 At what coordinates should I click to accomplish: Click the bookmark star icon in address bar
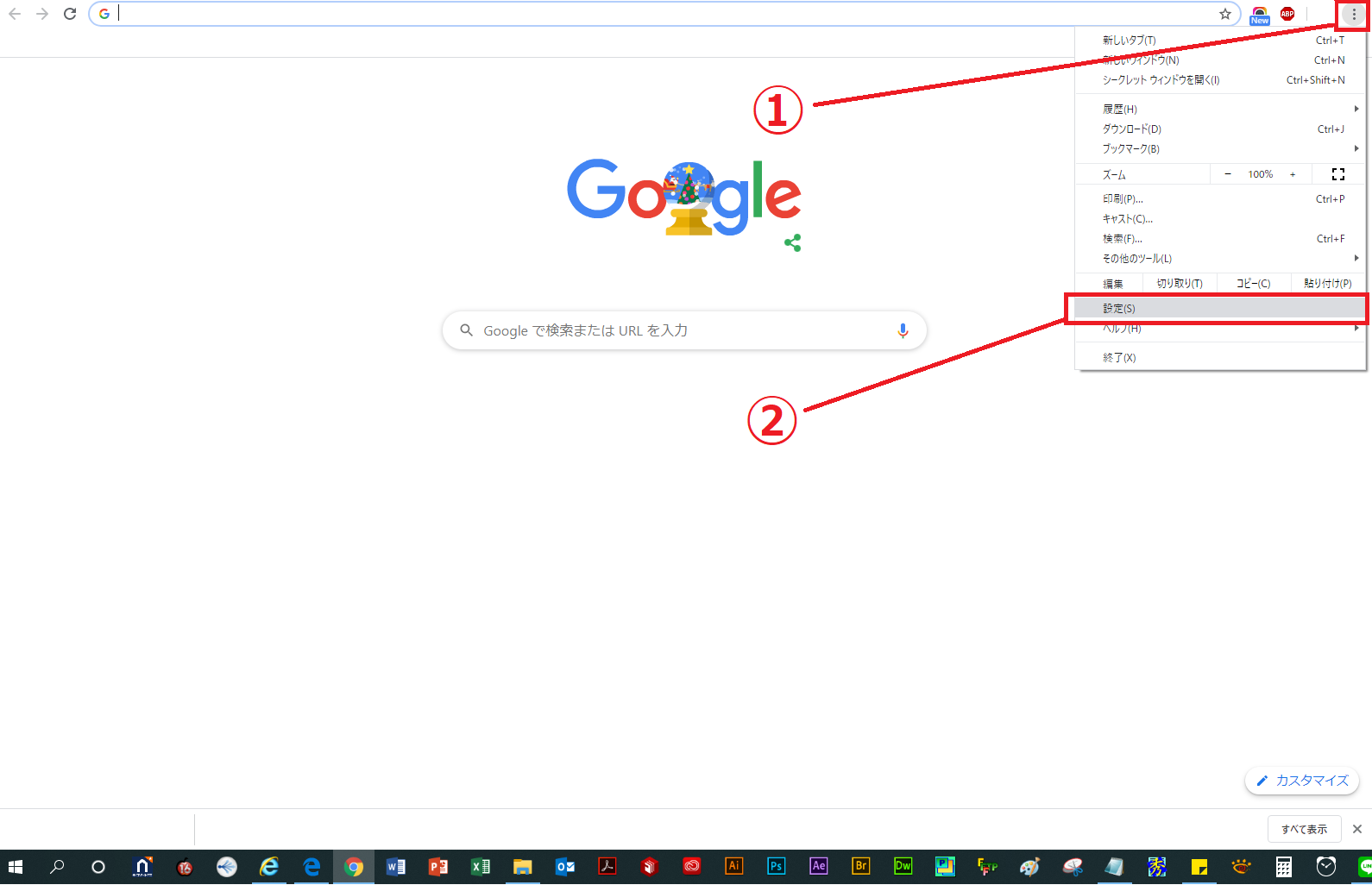1225,14
